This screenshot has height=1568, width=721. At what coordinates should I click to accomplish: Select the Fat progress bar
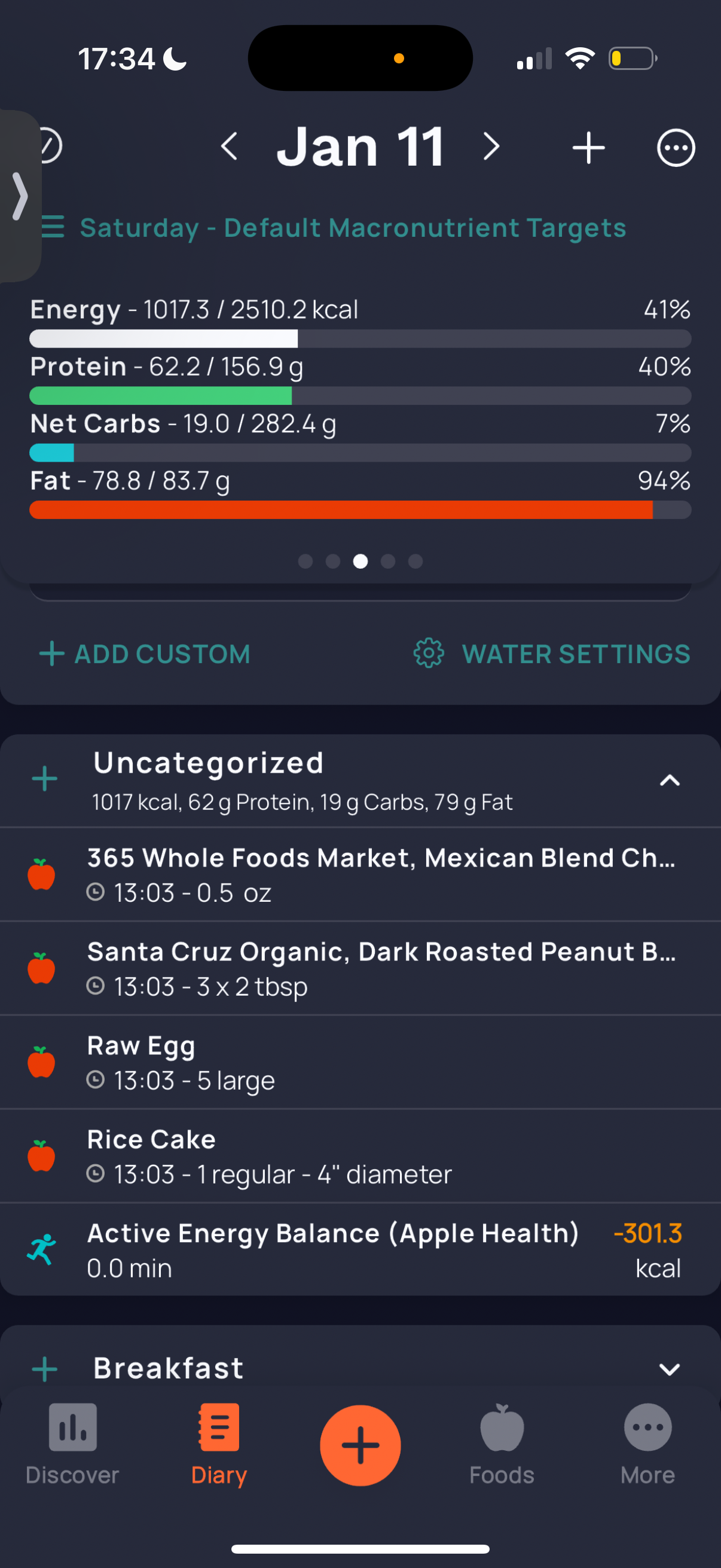[360, 510]
